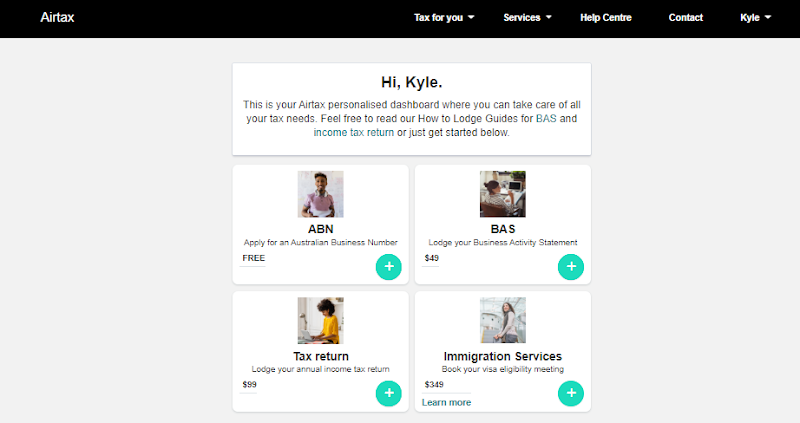This screenshot has width=800, height=423.
Task: Click the $49 price label
Action: [432, 258]
